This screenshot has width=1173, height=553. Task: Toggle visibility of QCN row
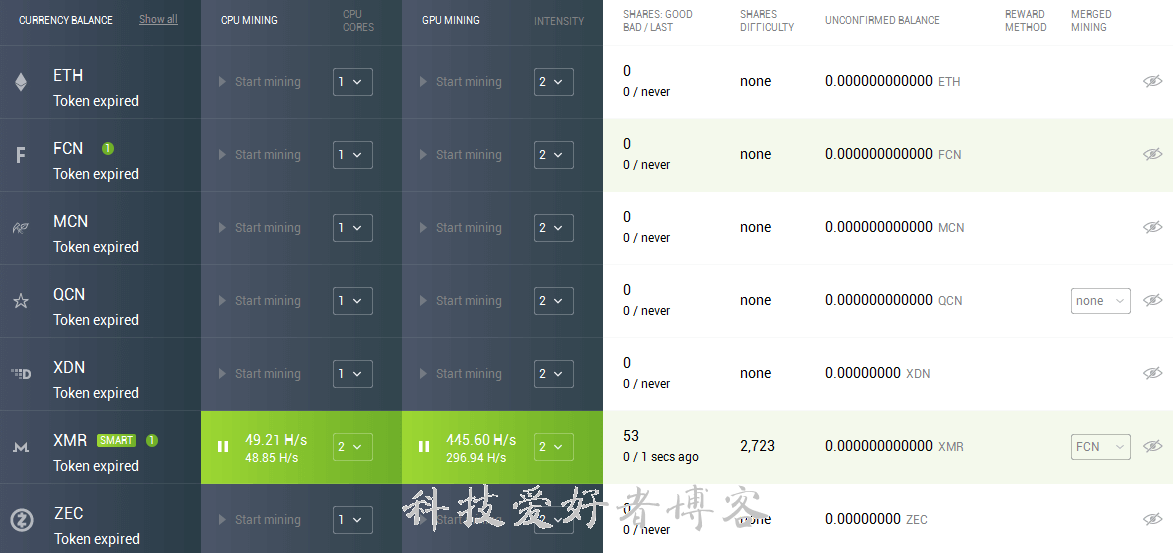[x=1153, y=300]
